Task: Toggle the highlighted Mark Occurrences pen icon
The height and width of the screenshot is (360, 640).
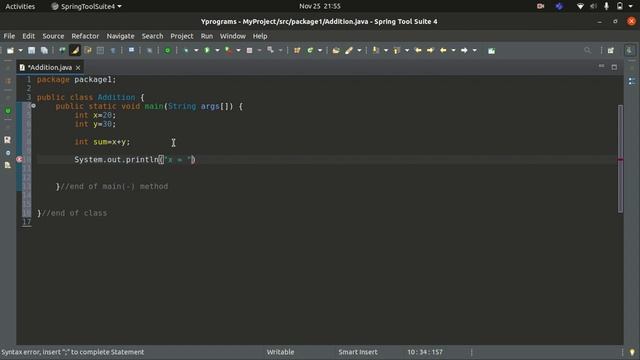Action: 75,50
